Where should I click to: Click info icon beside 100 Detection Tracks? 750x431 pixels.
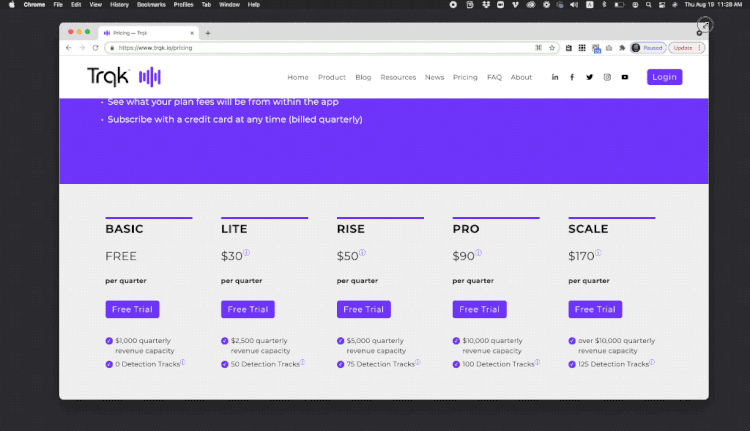coord(537,362)
